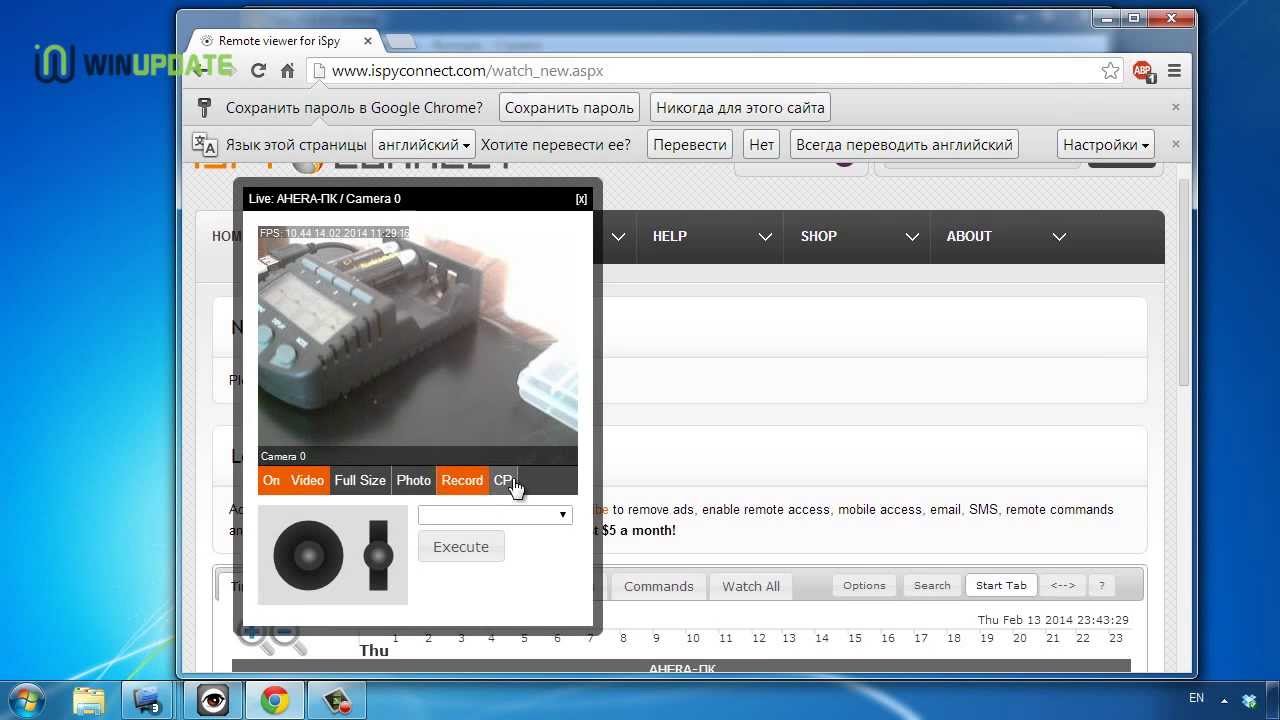This screenshot has width=1280, height=720.
Task: Toggle Record on Camera 0
Action: tap(462, 480)
